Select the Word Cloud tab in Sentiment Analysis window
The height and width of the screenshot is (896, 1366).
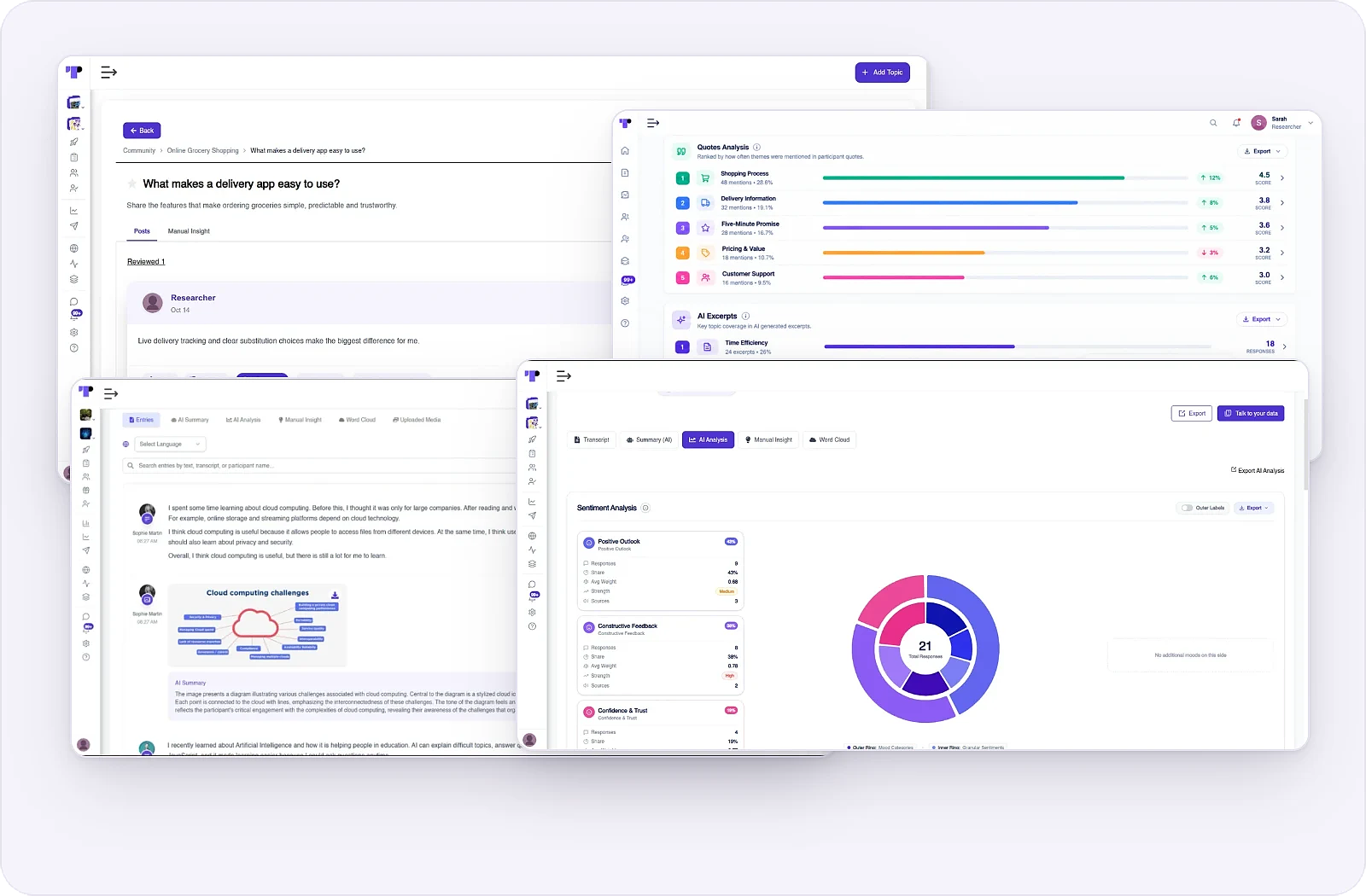[x=830, y=440]
